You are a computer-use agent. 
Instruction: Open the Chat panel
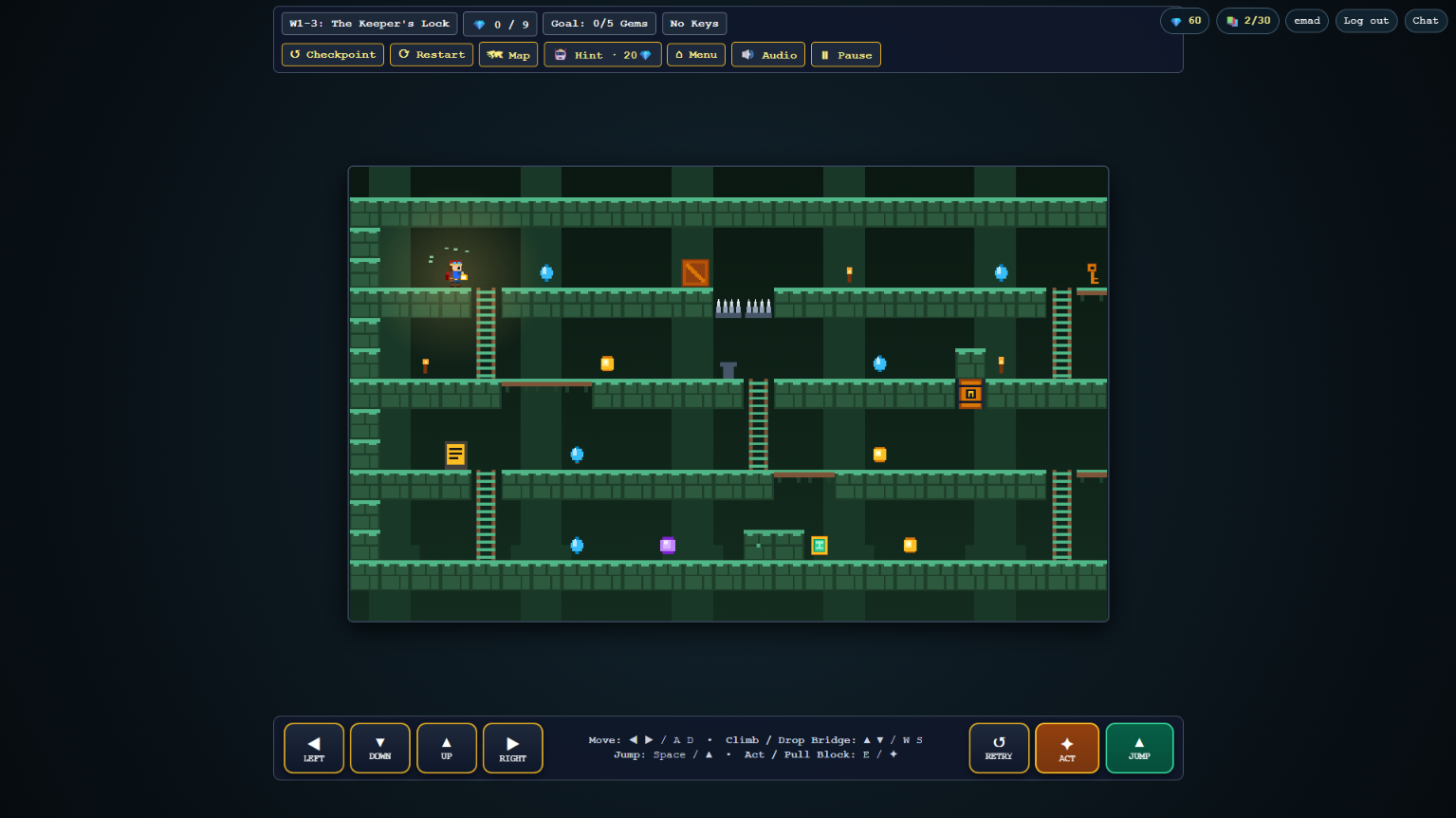[x=1426, y=21]
